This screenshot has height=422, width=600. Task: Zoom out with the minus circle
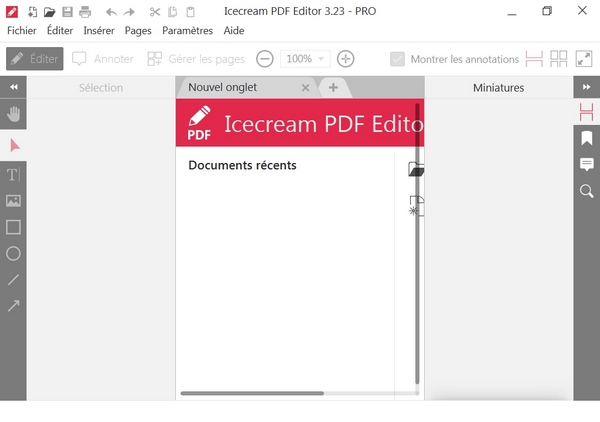(x=265, y=59)
